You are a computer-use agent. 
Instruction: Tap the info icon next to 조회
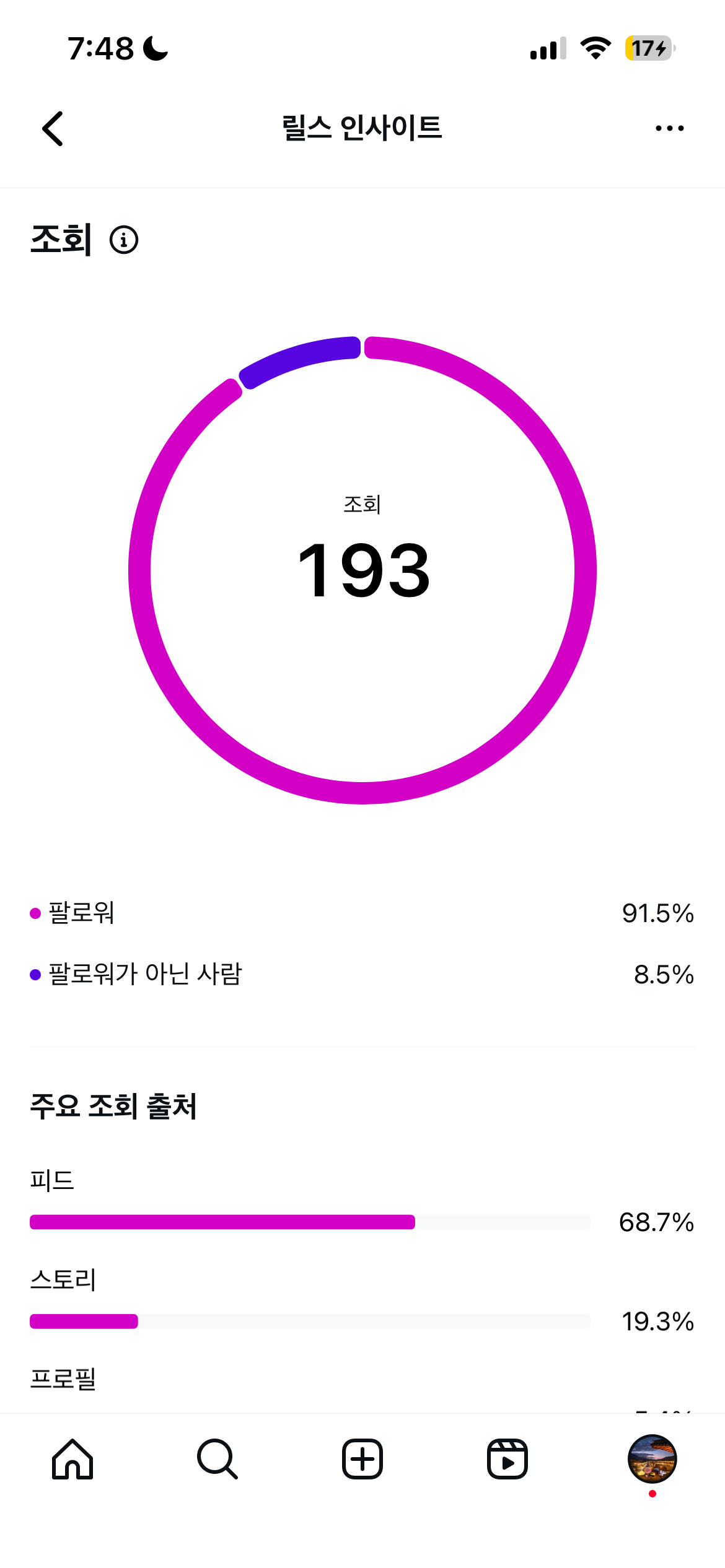124,240
